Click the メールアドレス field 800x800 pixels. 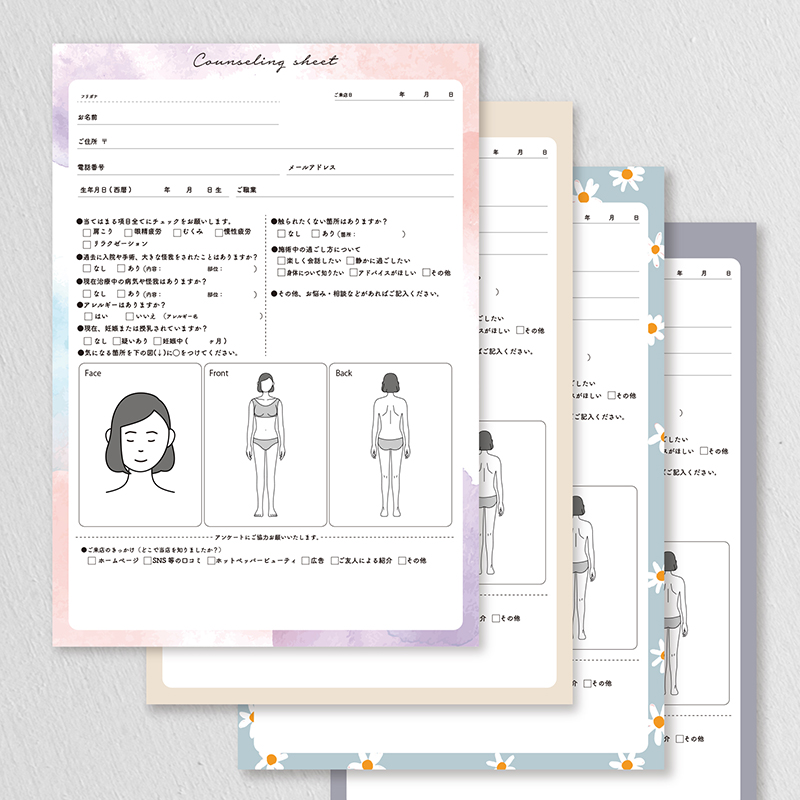(x=370, y=168)
